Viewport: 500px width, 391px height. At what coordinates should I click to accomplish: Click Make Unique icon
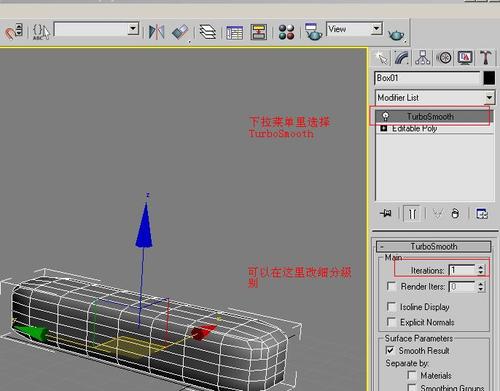coord(437,213)
